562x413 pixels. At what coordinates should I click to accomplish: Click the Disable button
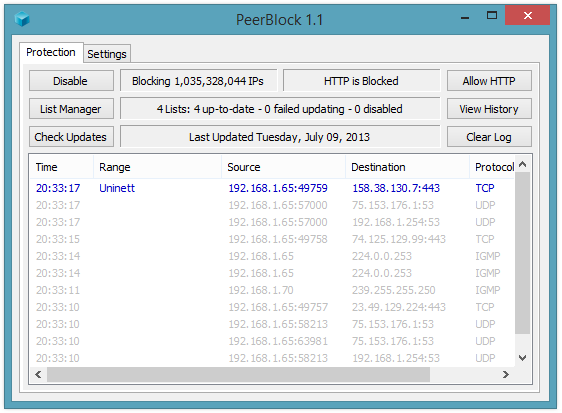tap(71, 81)
